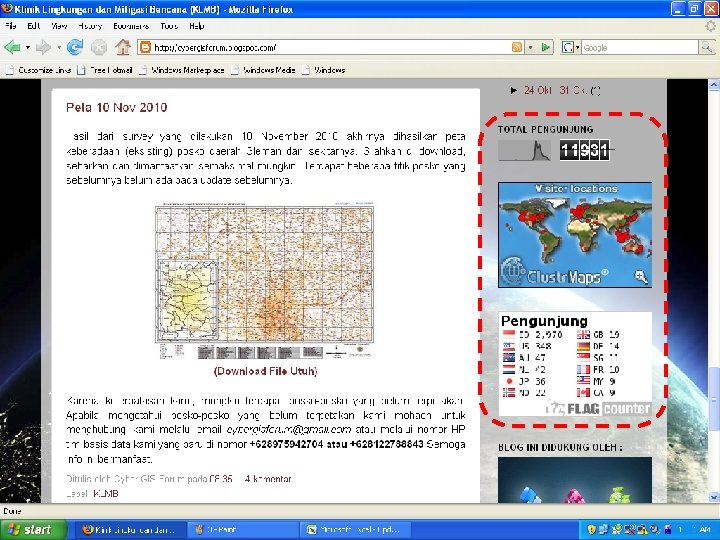Click the scrollbar down arrow
This screenshot has width=720, height=540.
tap(714, 497)
